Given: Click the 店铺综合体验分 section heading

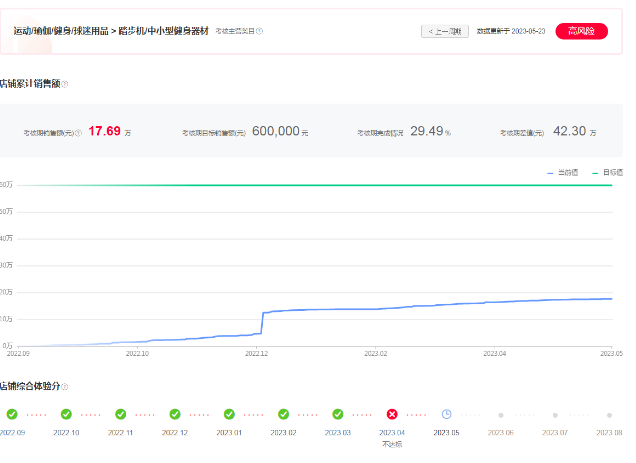Looking at the screenshot, I should click(x=30, y=386).
